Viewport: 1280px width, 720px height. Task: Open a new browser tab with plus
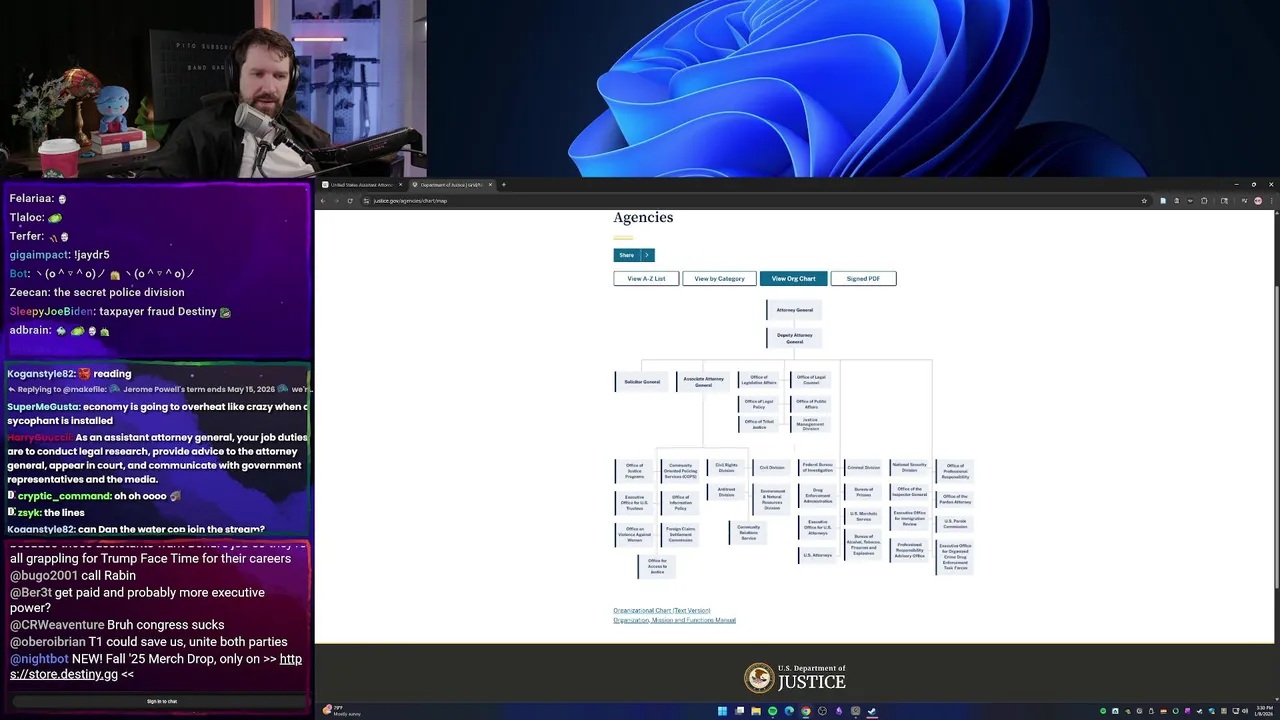click(503, 185)
